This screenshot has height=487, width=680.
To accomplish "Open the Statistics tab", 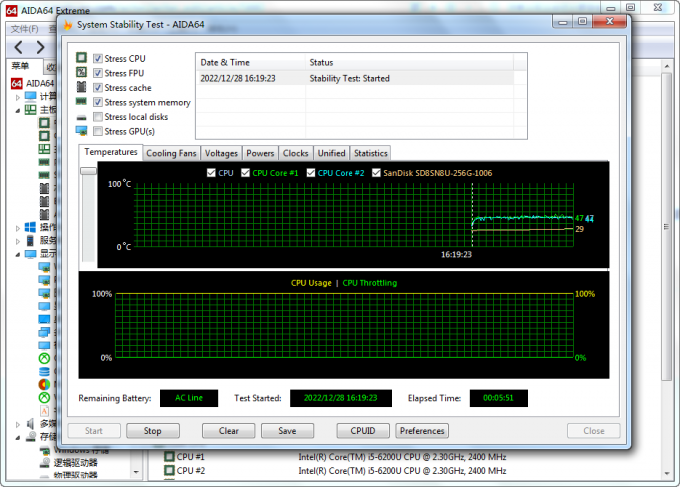I will click(370, 153).
